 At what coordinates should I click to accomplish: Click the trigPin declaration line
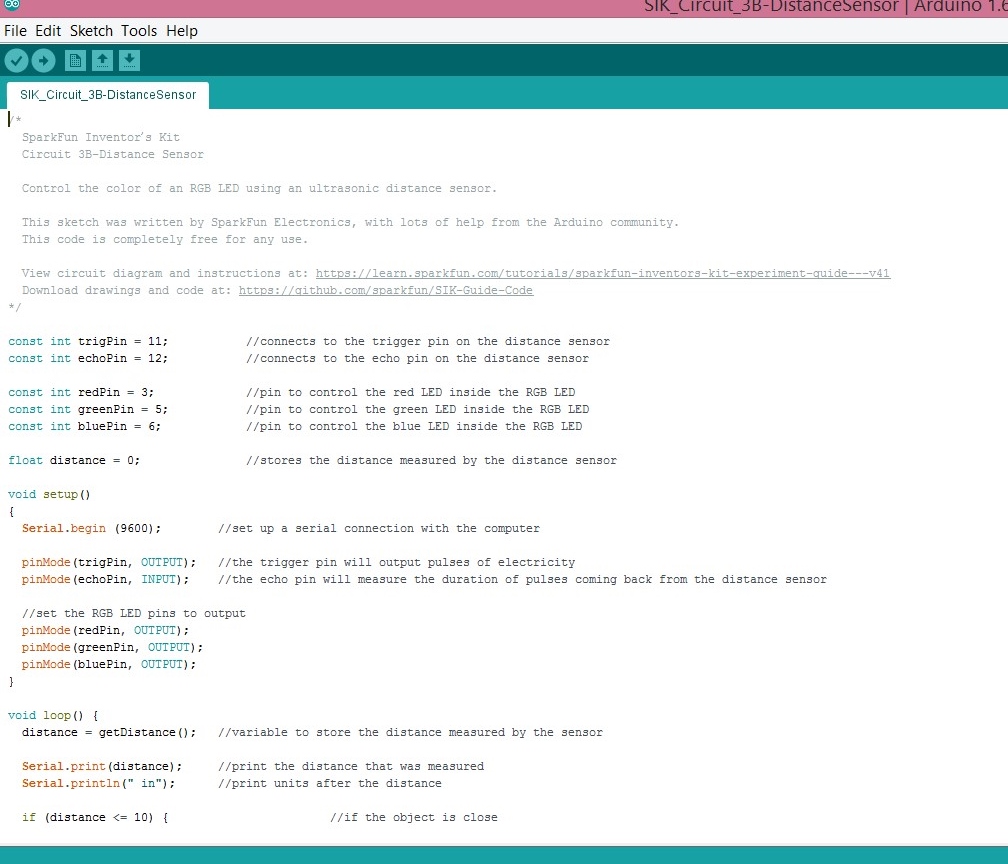tap(90, 341)
